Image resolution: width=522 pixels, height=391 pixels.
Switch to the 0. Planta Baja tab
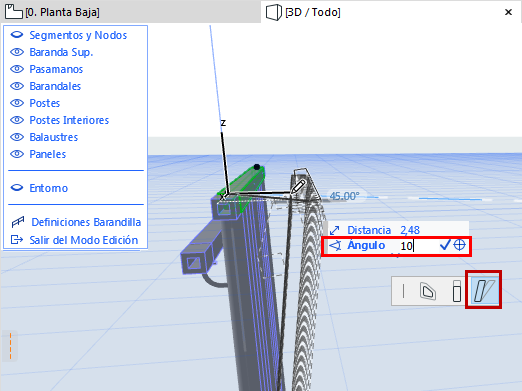(130, 12)
